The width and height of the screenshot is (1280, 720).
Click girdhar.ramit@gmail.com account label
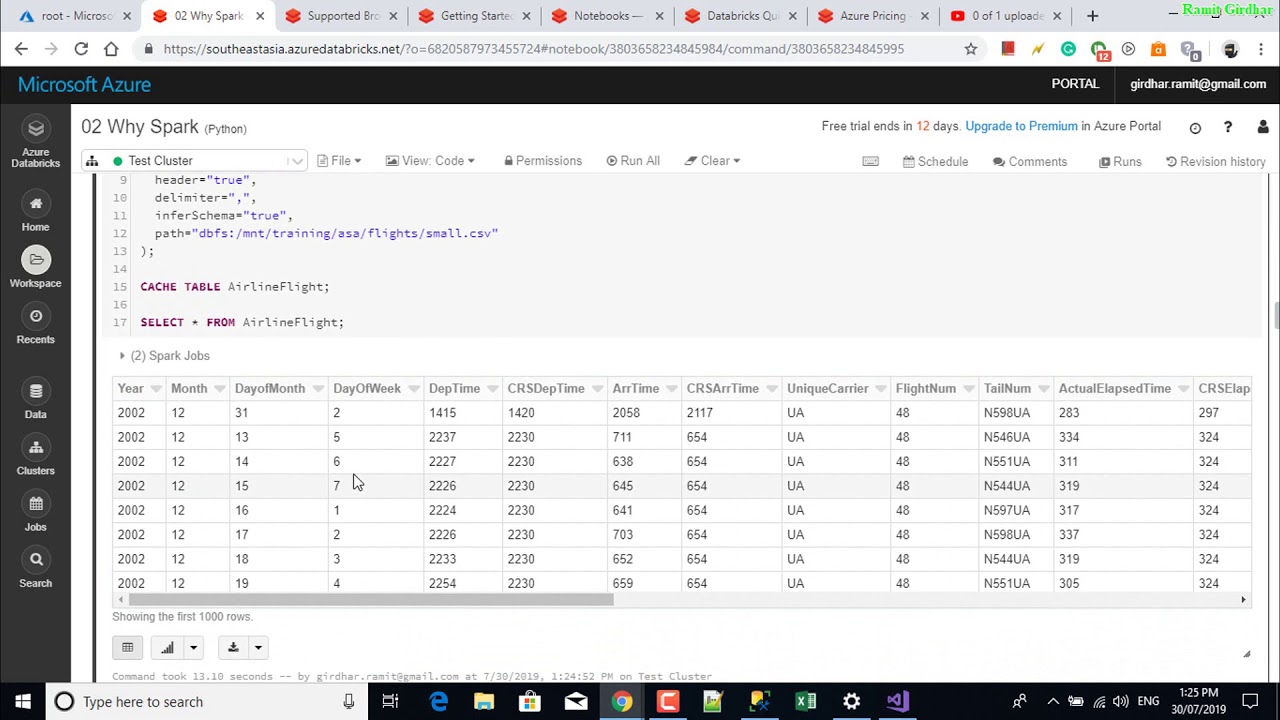tap(1198, 84)
